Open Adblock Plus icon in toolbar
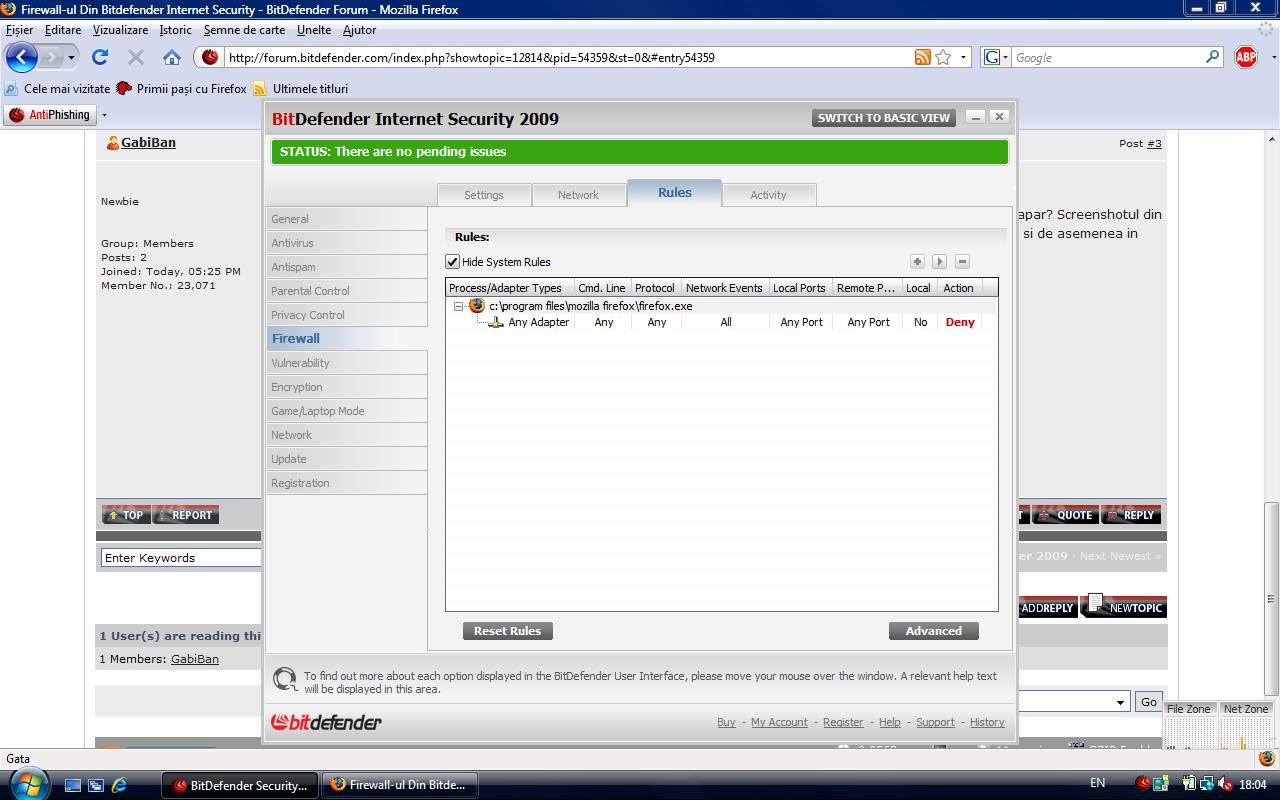This screenshot has height=800, width=1280. point(1246,57)
